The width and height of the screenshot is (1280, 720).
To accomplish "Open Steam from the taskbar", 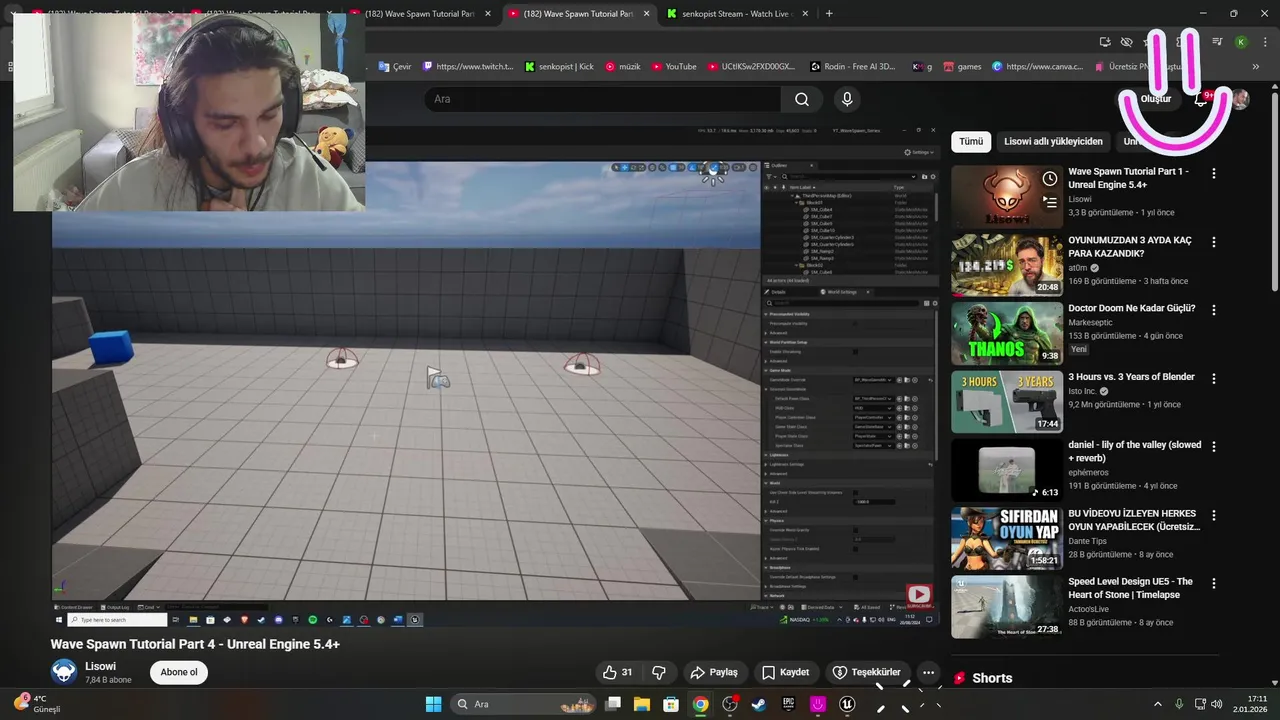I will pos(759,704).
